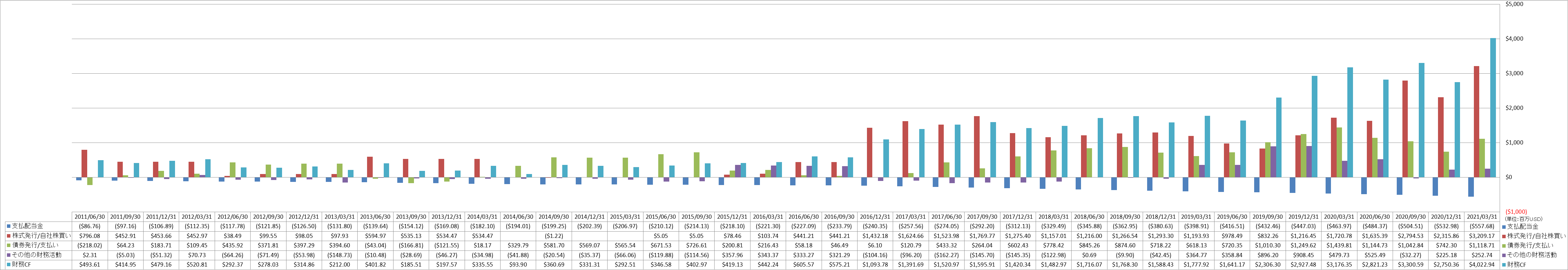Click the 債券発行/支払い row header in the data table

coord(39,245)
